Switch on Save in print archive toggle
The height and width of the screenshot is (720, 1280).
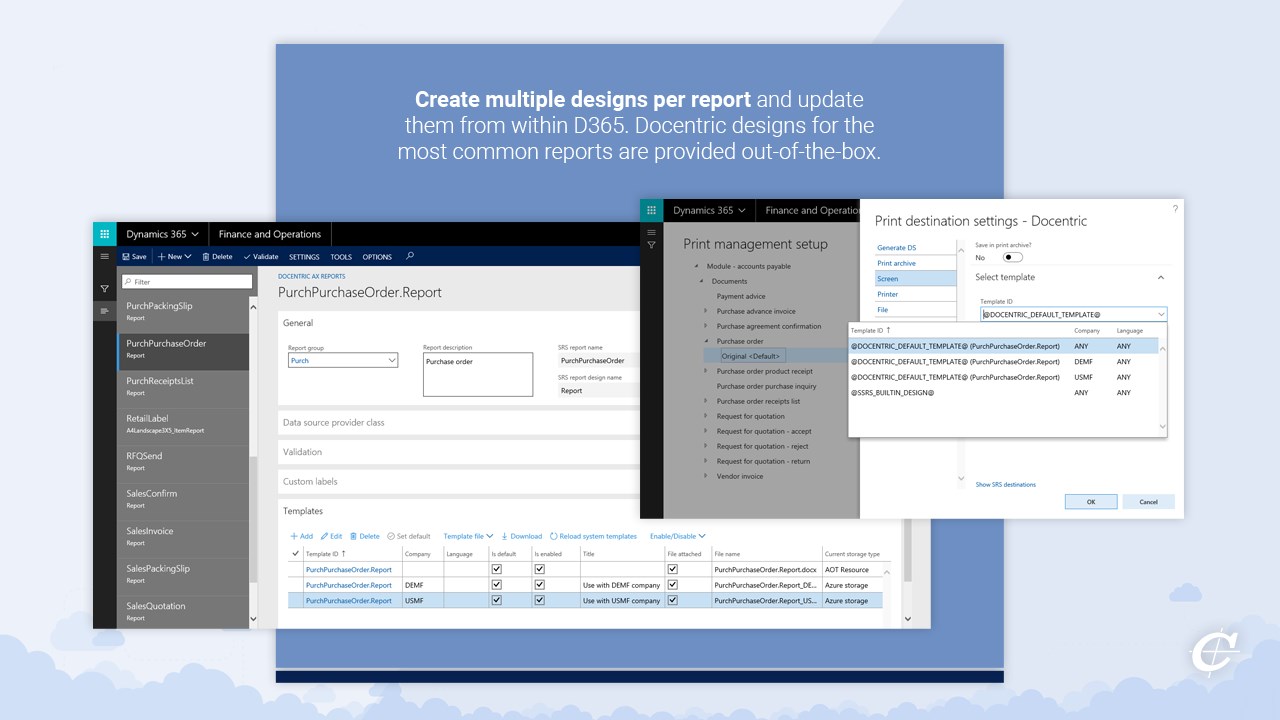point(1012,257)
